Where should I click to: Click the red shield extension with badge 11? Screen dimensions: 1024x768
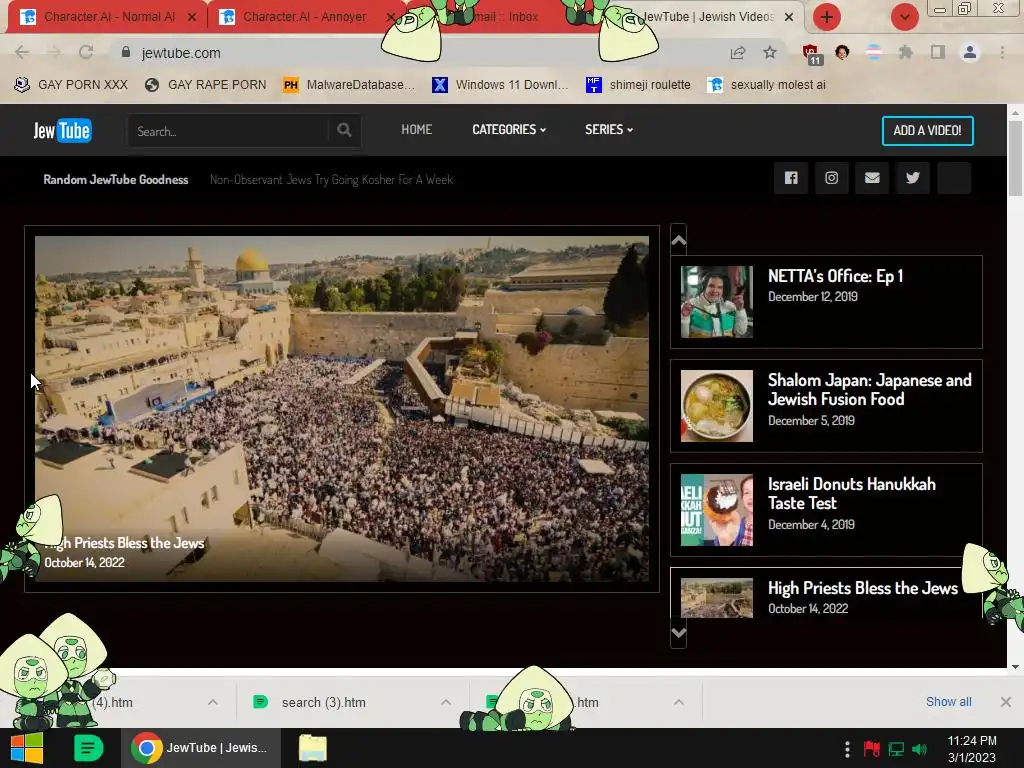tap(811, 54)
